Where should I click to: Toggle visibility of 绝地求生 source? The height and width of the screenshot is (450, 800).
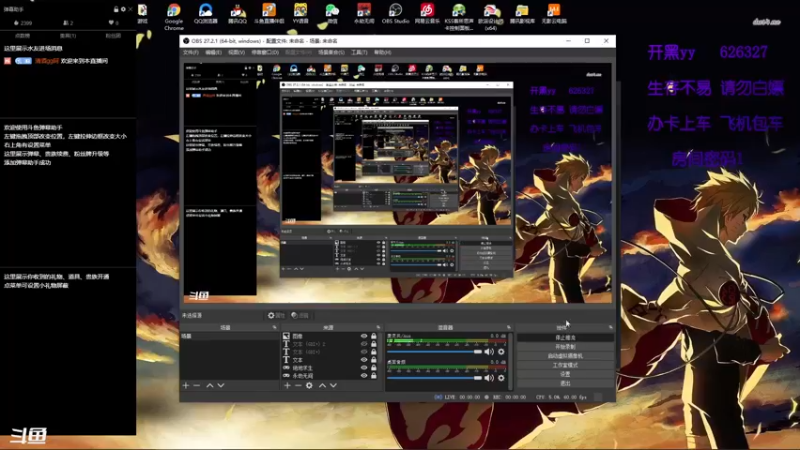[364, 367]
